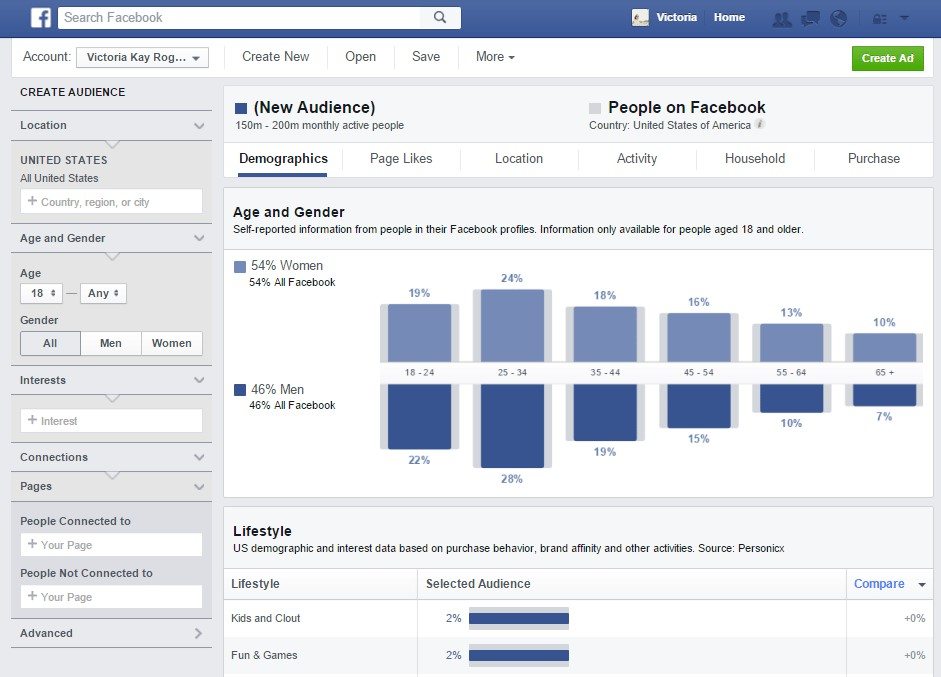Click the Create Ad button
Viewport: 941px width, 677px height.
[x=888, y=58]
